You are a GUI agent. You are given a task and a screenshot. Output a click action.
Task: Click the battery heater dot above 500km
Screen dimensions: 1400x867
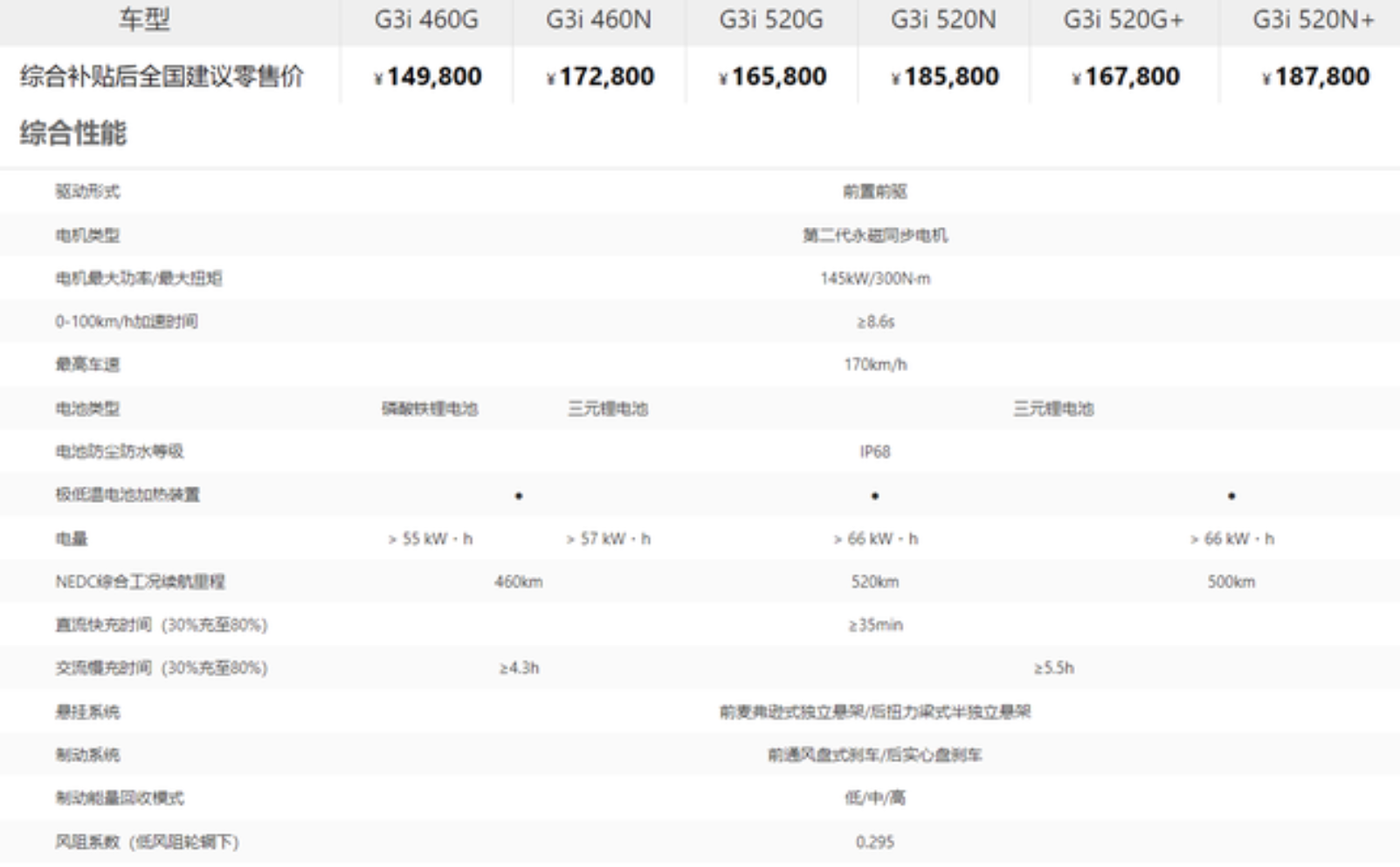coord(1231,496)
